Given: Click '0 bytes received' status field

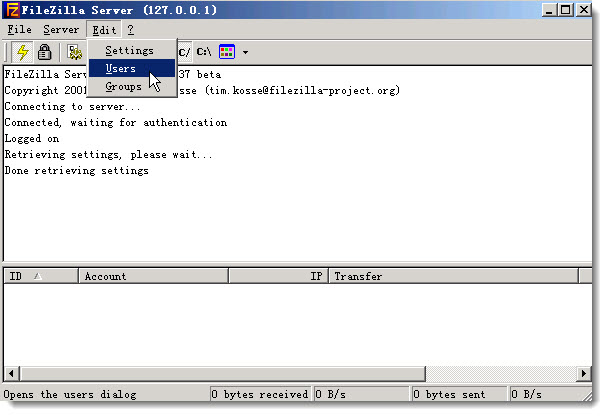Looking at the screenshot, I should tap(260, 394).
